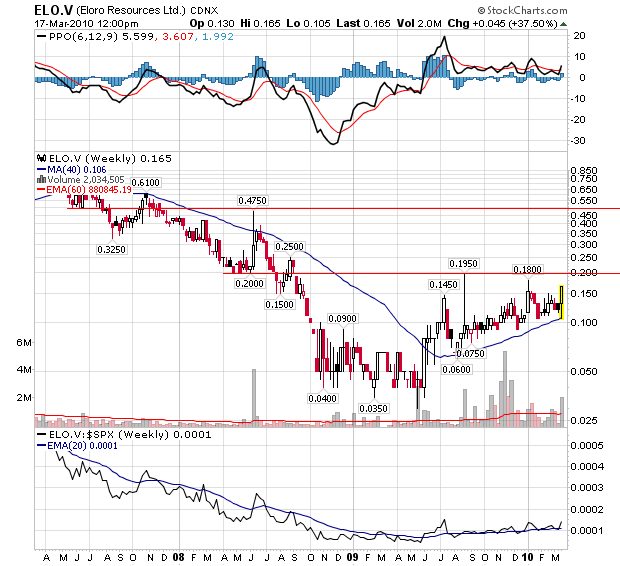Click the 0.025 tick on price axis
This screenshot has width=620, height=566.
tap(584, 420)
